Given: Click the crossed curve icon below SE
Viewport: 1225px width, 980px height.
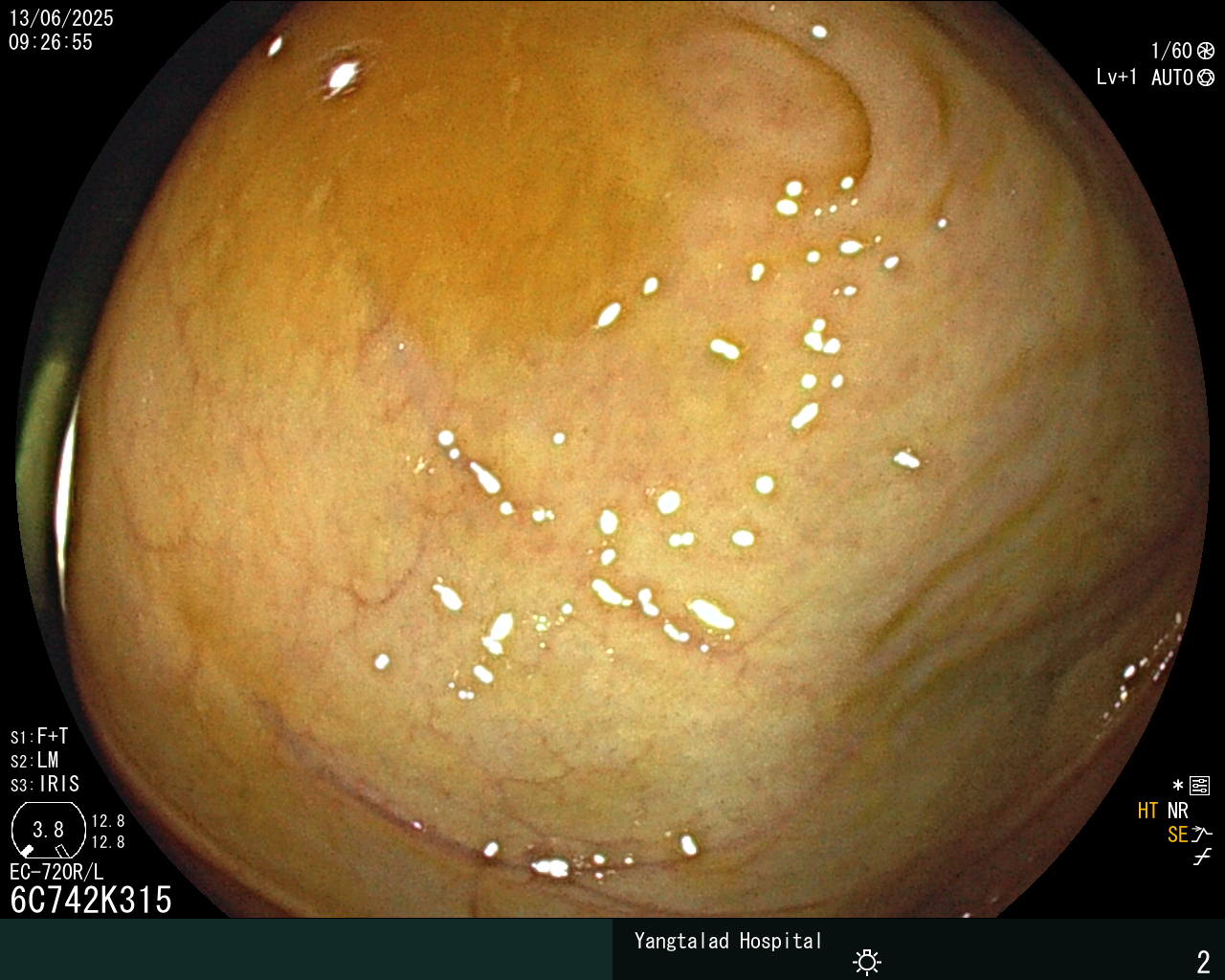Looking at the screenshot, I should click(1202, 857).
